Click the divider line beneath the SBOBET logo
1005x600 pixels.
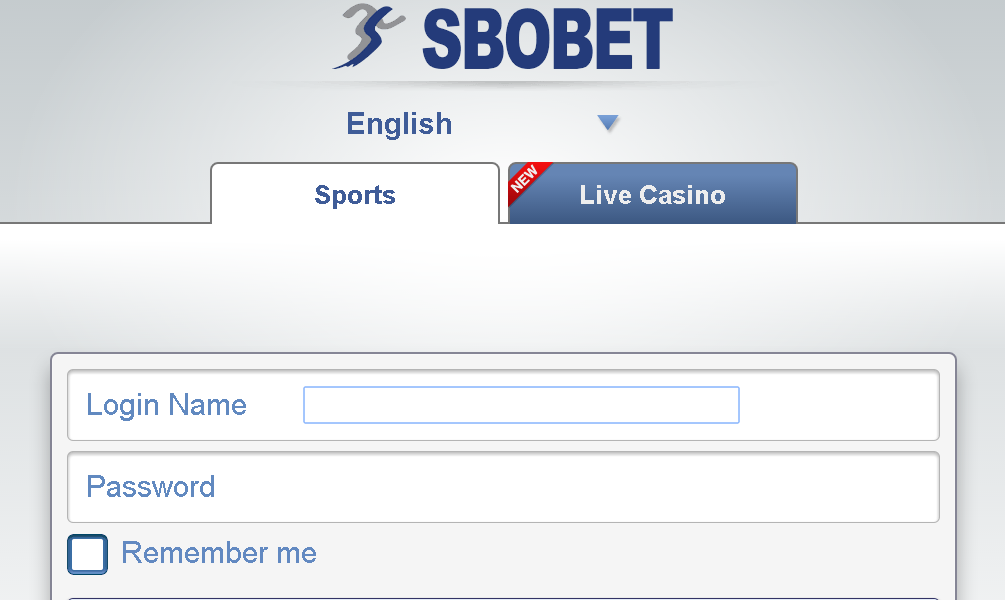coord(502,82)
